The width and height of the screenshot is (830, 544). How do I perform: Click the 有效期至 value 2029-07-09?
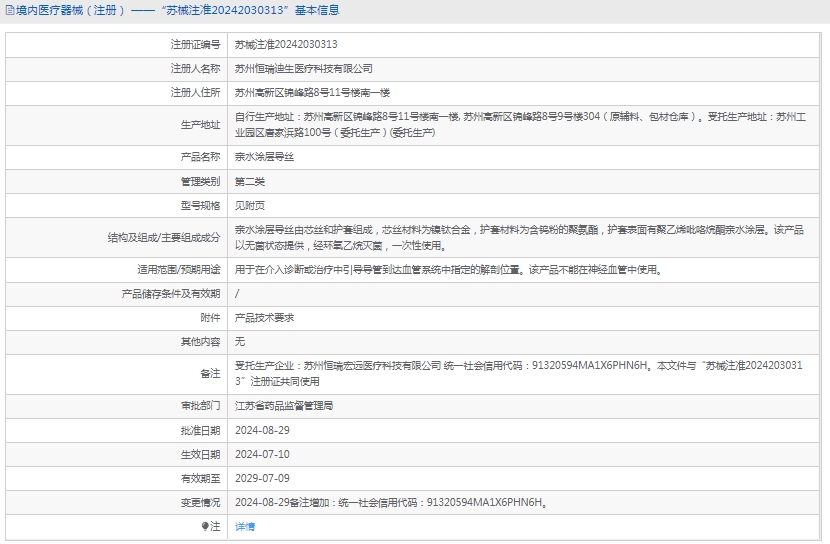262,478
